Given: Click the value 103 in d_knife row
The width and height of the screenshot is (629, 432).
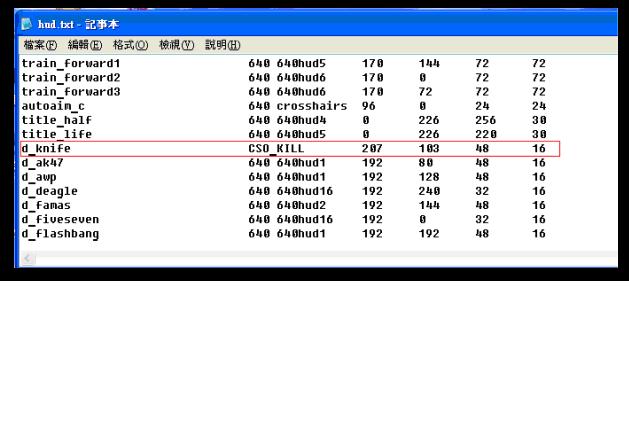Looking at the screenshot, I should 429,148.
